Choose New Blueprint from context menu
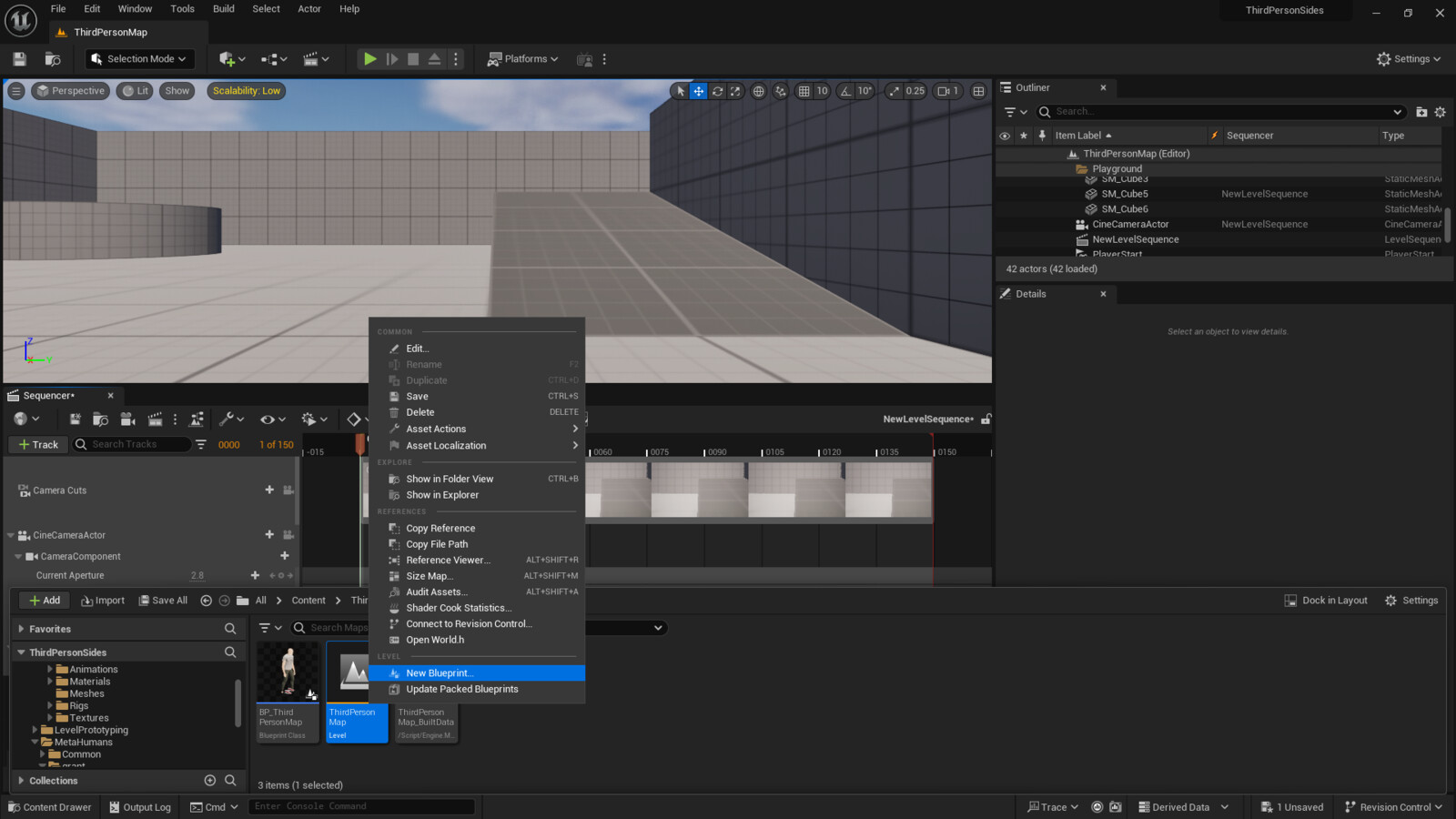The image size is (1456, 819). 477,673
